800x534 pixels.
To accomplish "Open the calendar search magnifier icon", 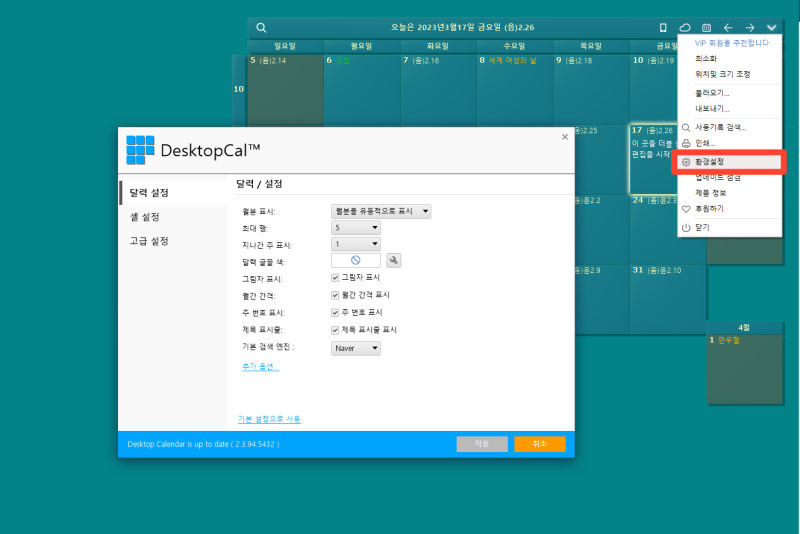I will [261, 28].
